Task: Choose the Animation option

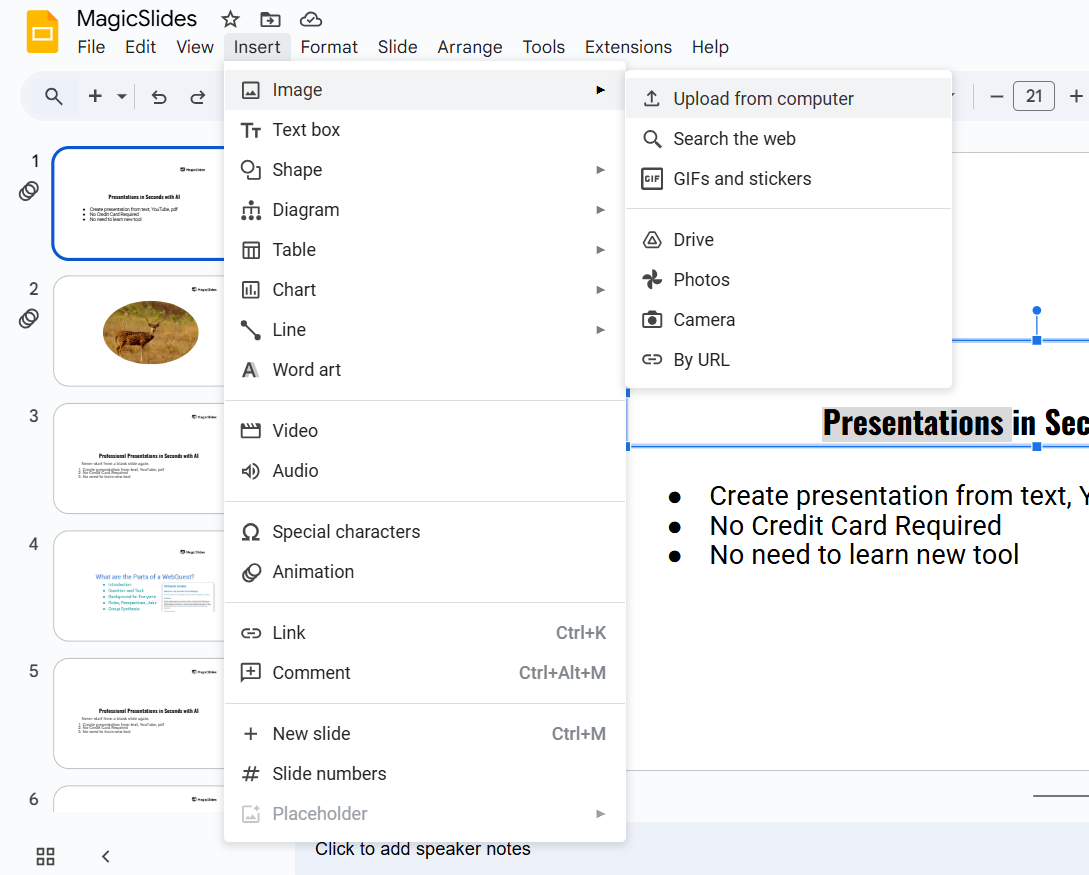Action: coord(425,572)
